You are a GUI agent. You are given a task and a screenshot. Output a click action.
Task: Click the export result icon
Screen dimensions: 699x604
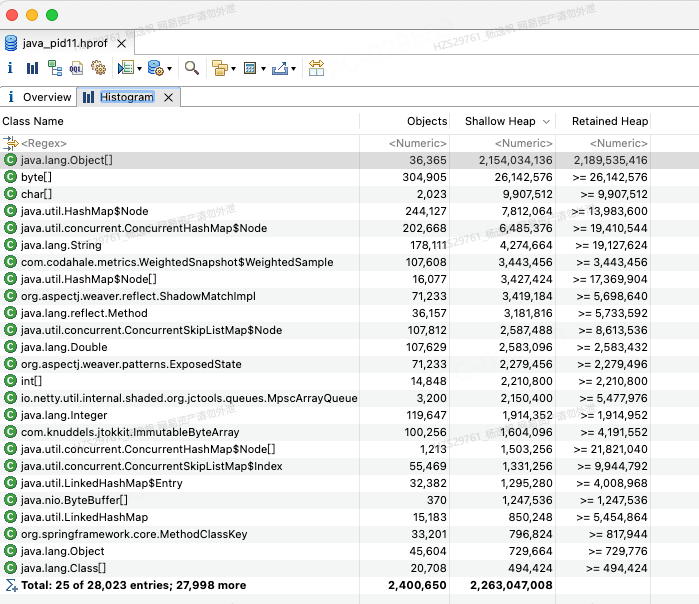(x=280, y=68)
